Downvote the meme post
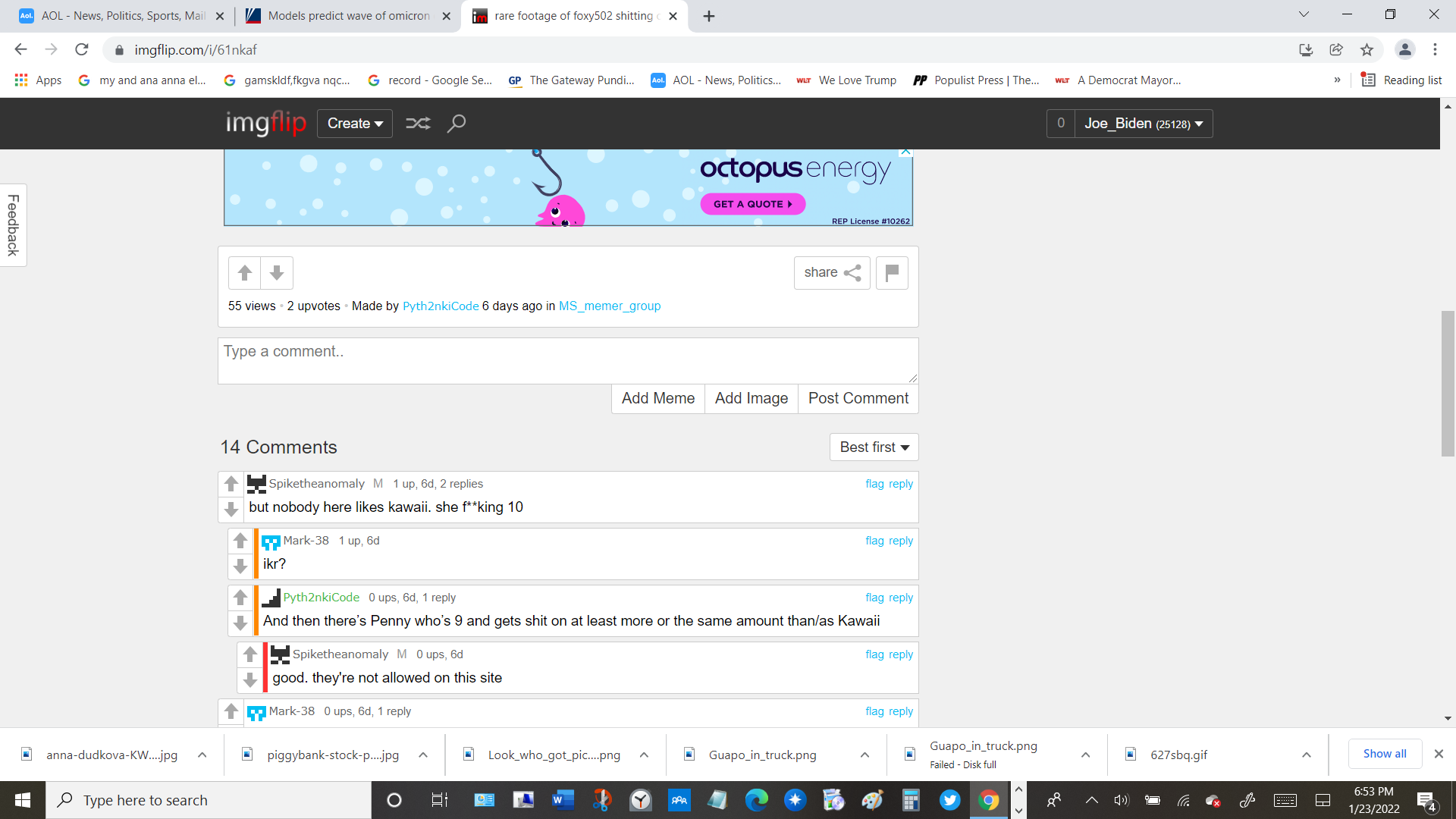Viewport: 1456px width, 819px height. pos(277,273)
